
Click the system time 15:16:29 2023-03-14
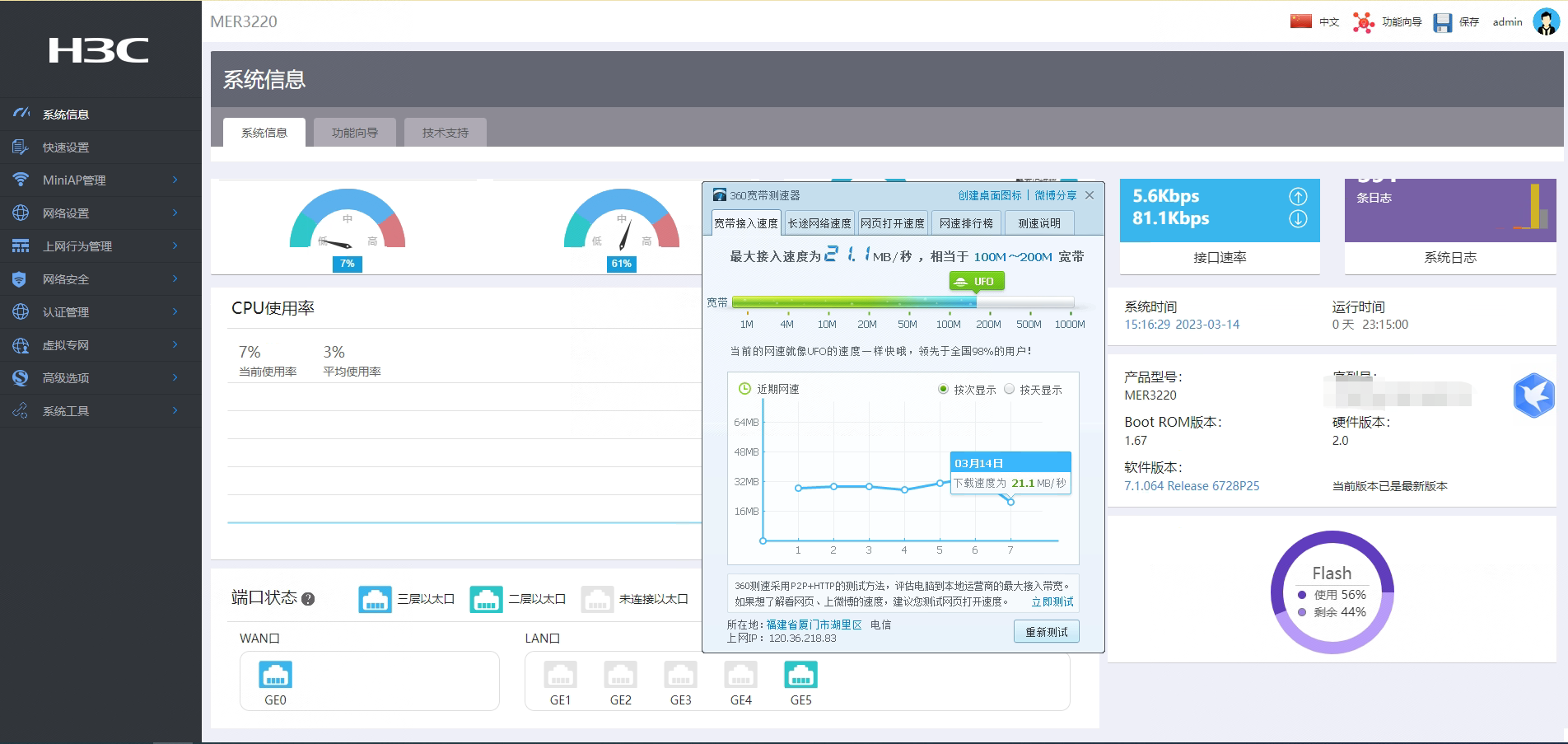1182,325
